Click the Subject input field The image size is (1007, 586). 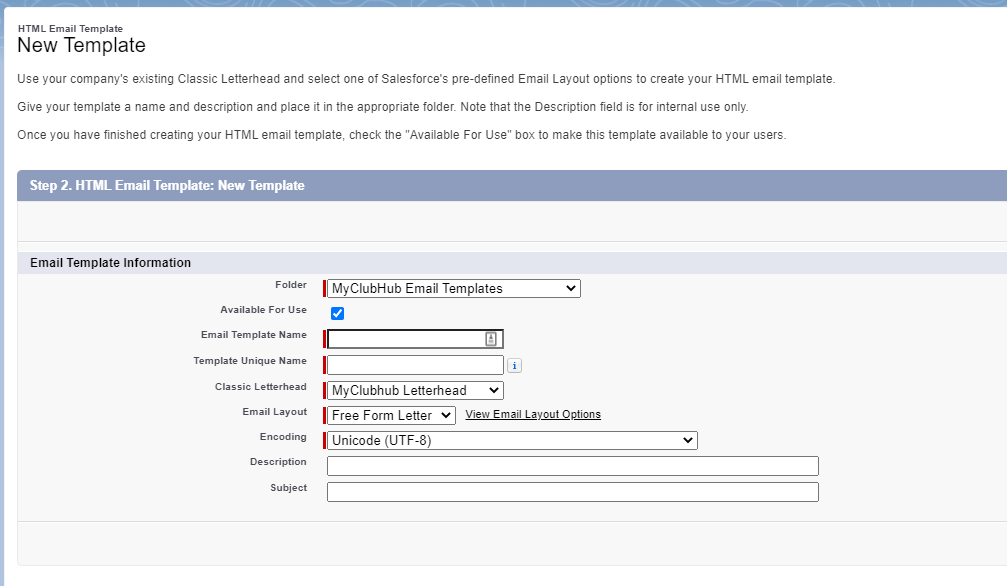(572, 491)
